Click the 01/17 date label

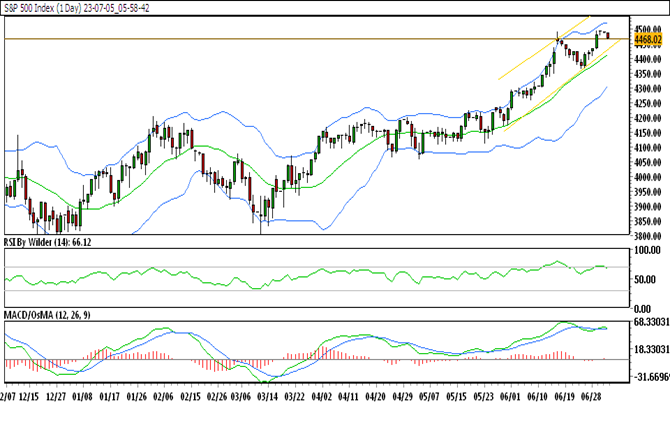coord(109,397)
